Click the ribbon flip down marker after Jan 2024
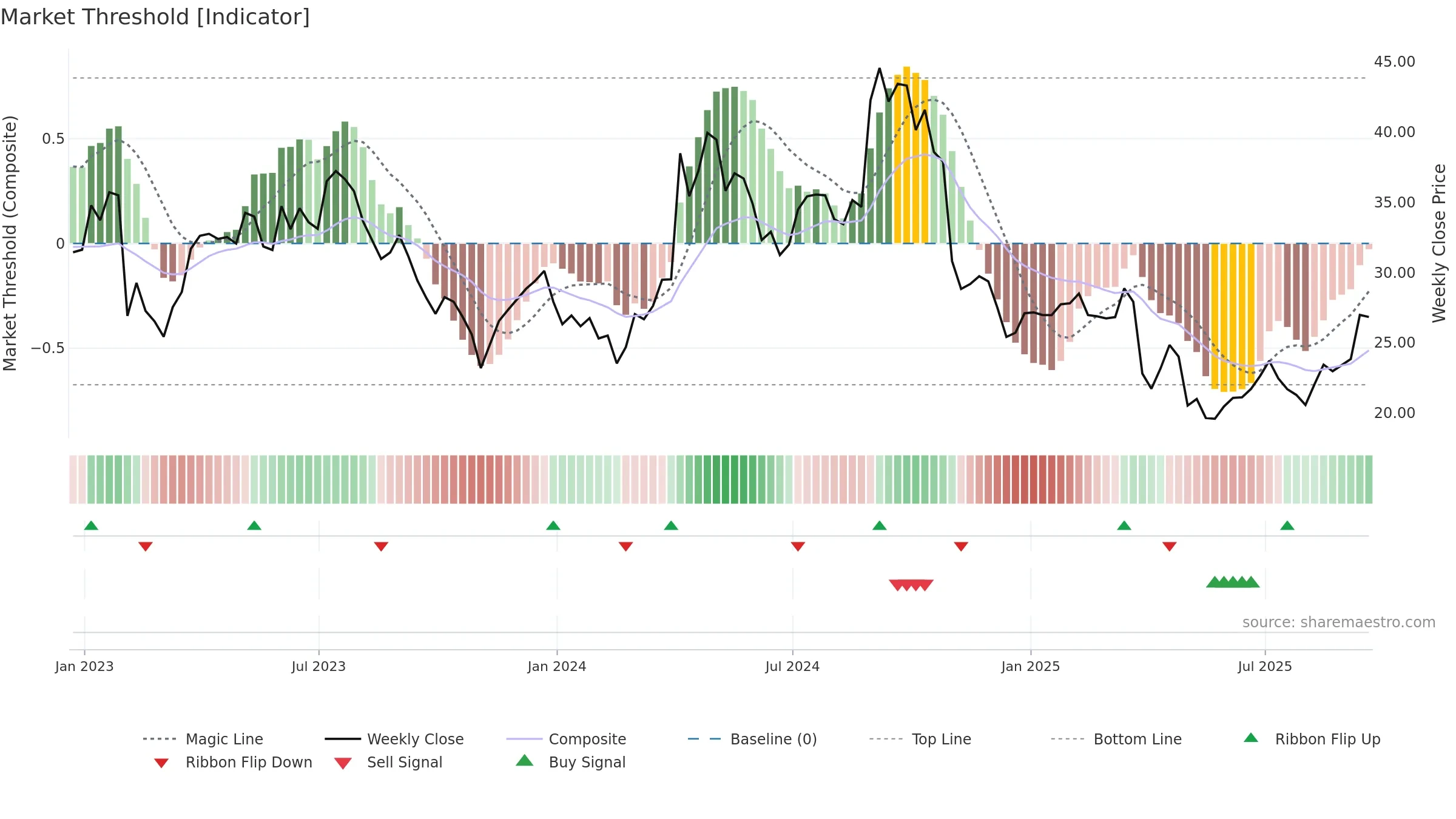1456x819 pixels. coord(626,547)
